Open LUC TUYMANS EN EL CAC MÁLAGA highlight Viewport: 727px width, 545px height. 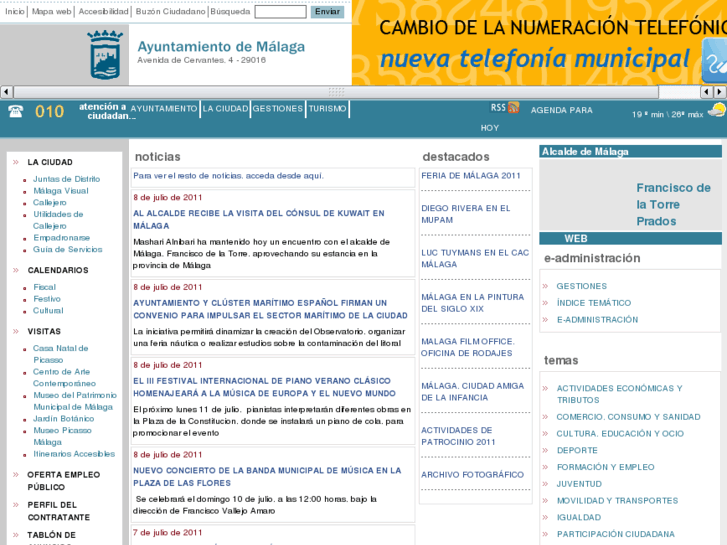[x=475, y=258]
